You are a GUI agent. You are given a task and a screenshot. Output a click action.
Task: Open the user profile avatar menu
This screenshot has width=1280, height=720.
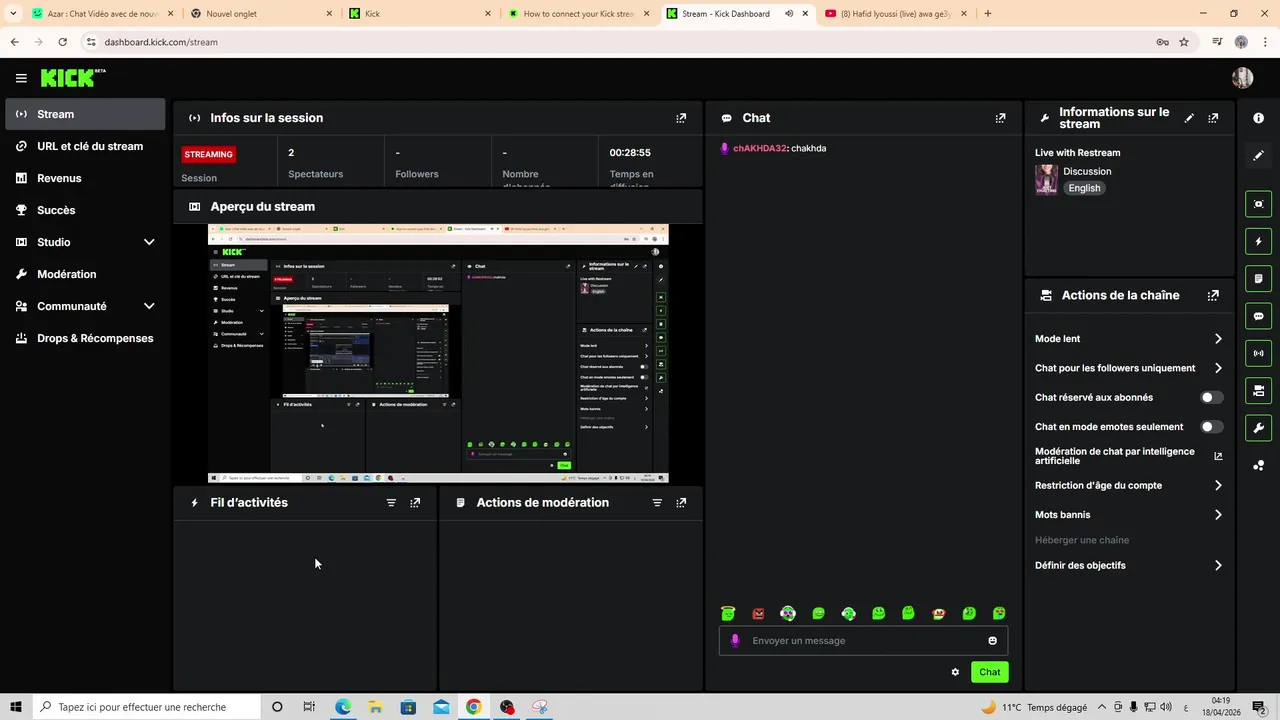click(x=1243, y=78)
